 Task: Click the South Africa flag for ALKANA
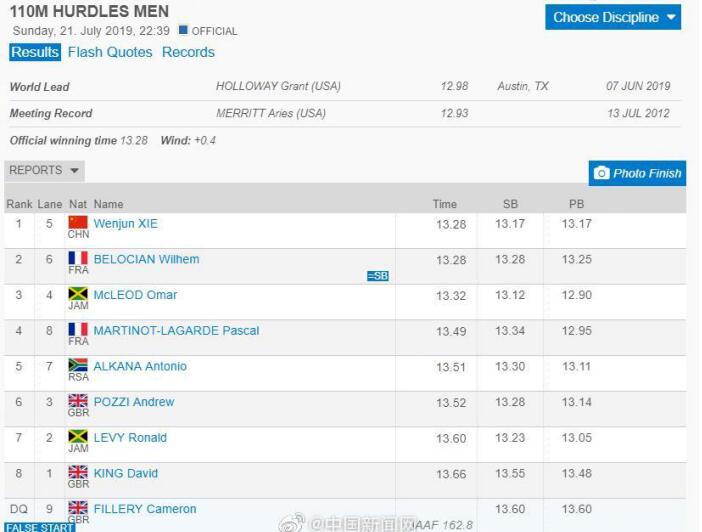click(x=78, y=365)
